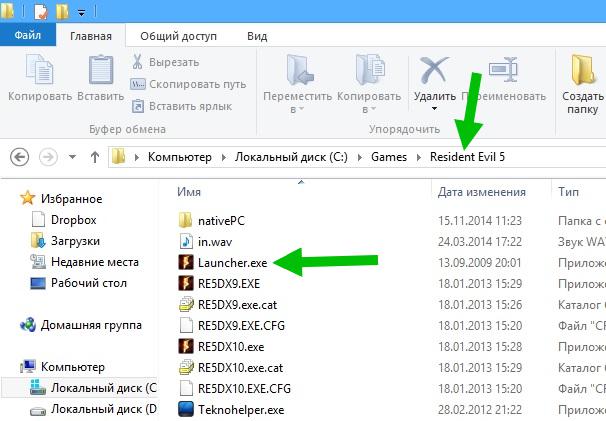Click the Вставить paste icon
Screen dimensions: 606x421
(101, 70)
